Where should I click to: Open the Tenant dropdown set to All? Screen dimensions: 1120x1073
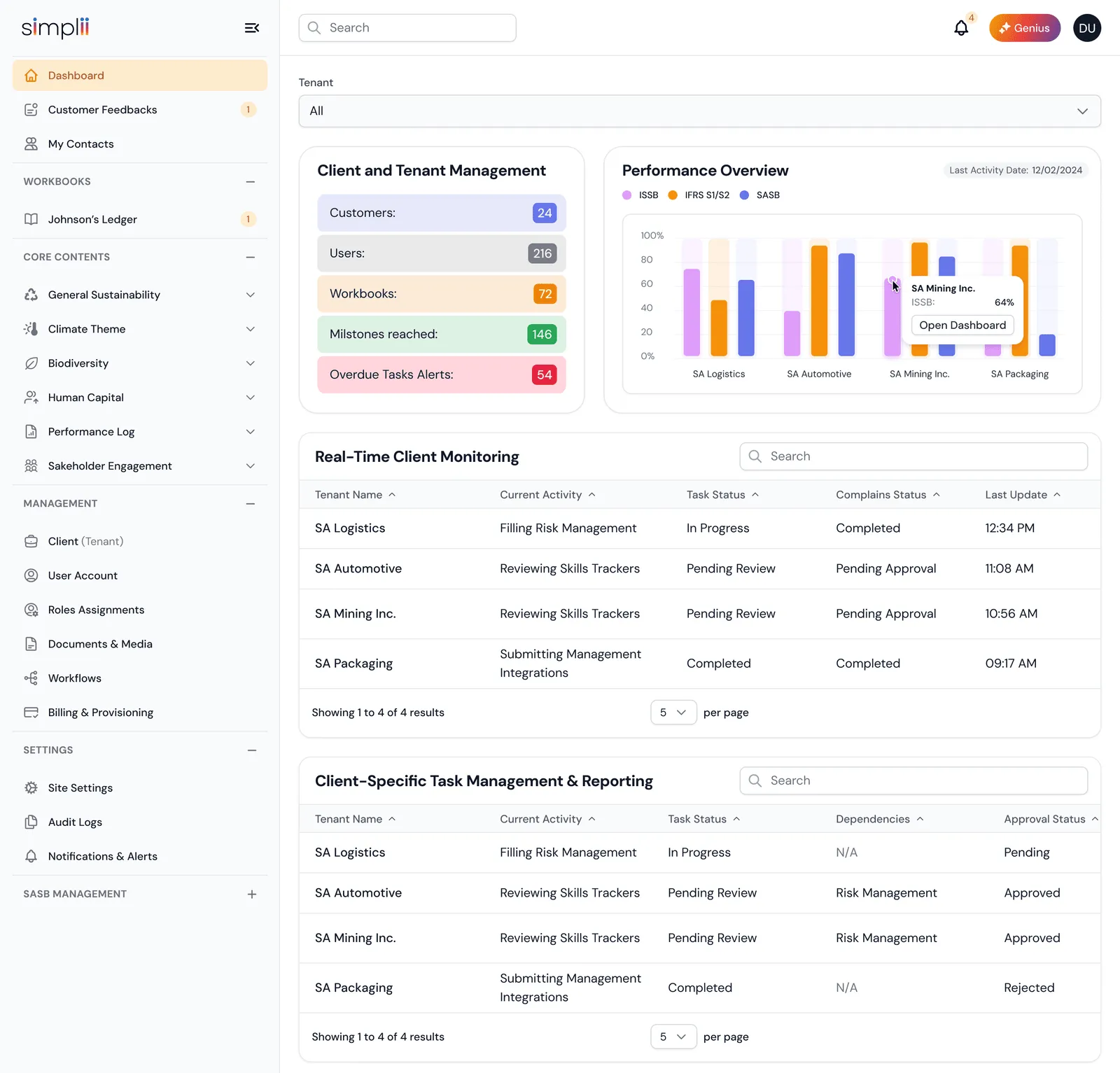coord(699,111)
